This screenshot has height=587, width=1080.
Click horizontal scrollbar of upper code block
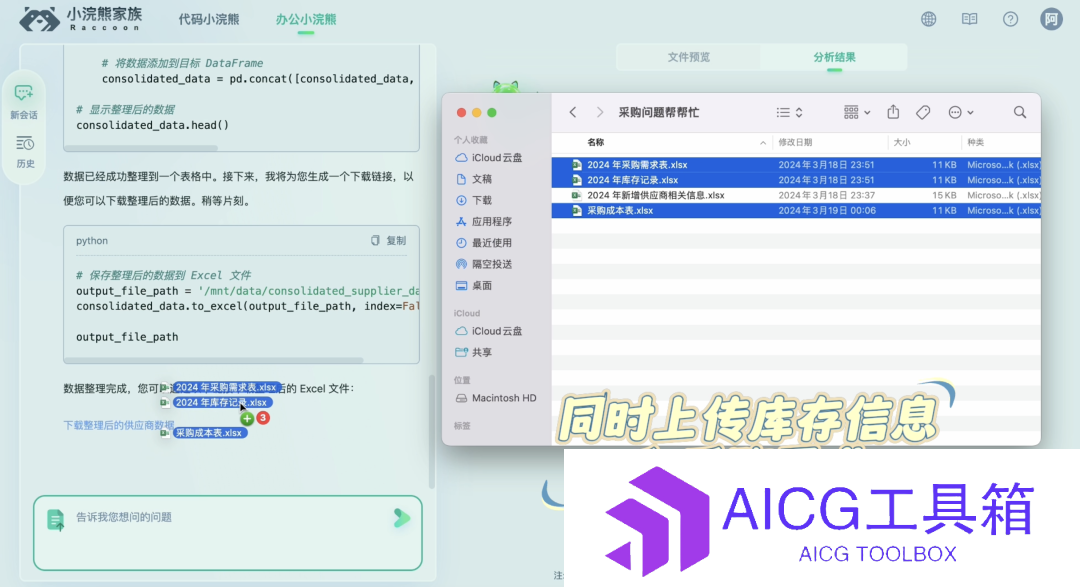click(141, 148)
